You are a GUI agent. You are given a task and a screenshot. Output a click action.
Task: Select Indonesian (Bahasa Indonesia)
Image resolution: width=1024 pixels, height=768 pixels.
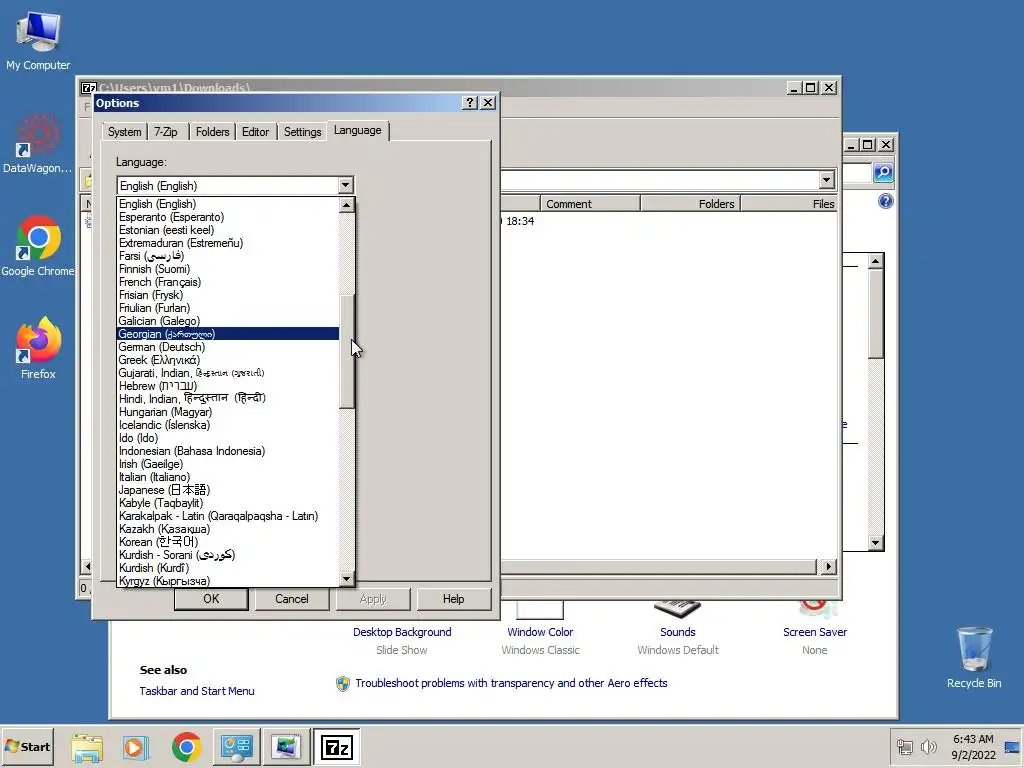pos(228,451)
